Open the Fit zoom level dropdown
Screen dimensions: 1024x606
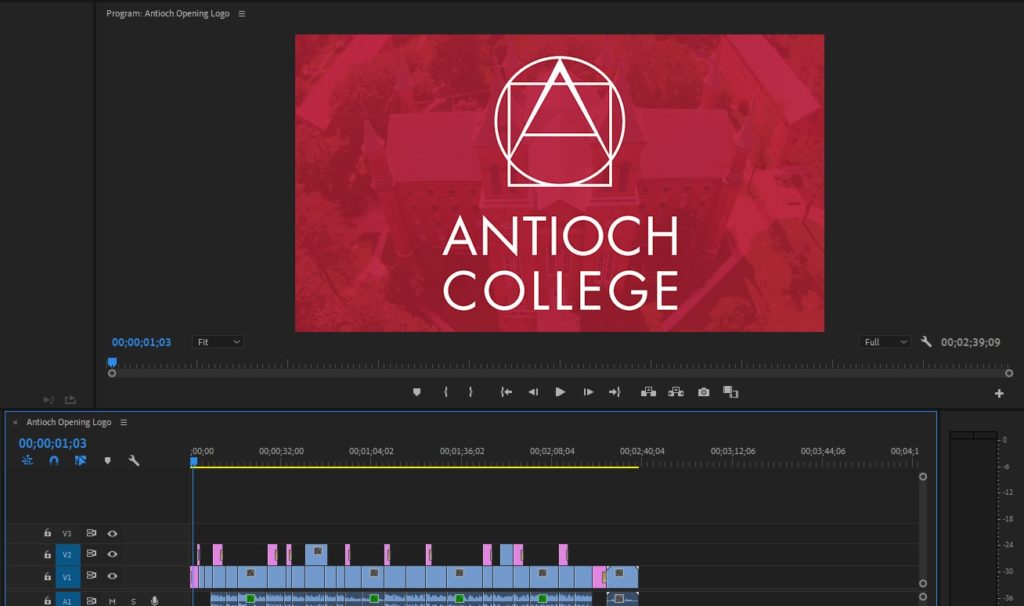pyautogui.click(x=217, y=342)
